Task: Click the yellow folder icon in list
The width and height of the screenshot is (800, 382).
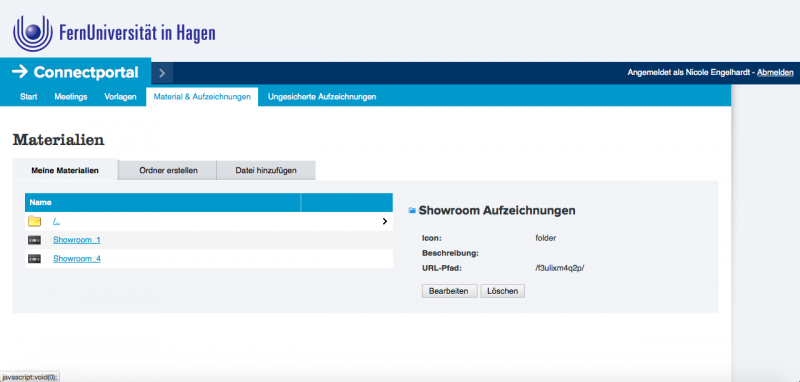Action: click(x=35, y=221)
